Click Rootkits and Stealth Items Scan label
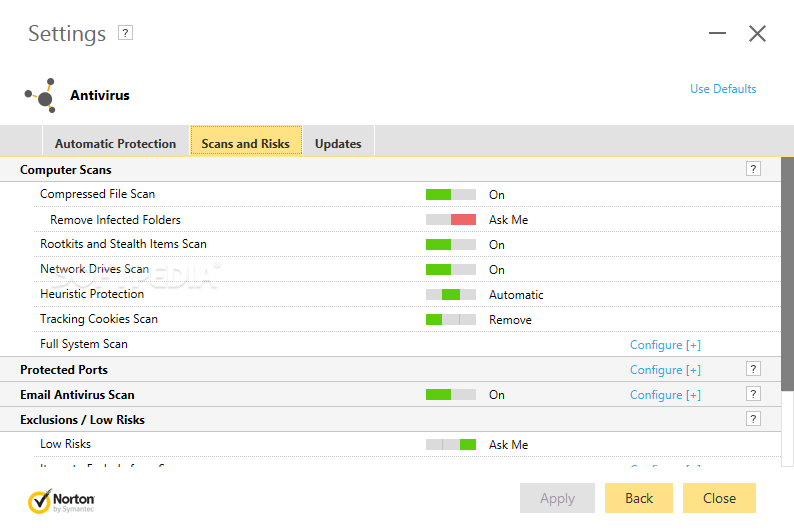The width and height of the screenshot is (794, 530). coord(123,244)
